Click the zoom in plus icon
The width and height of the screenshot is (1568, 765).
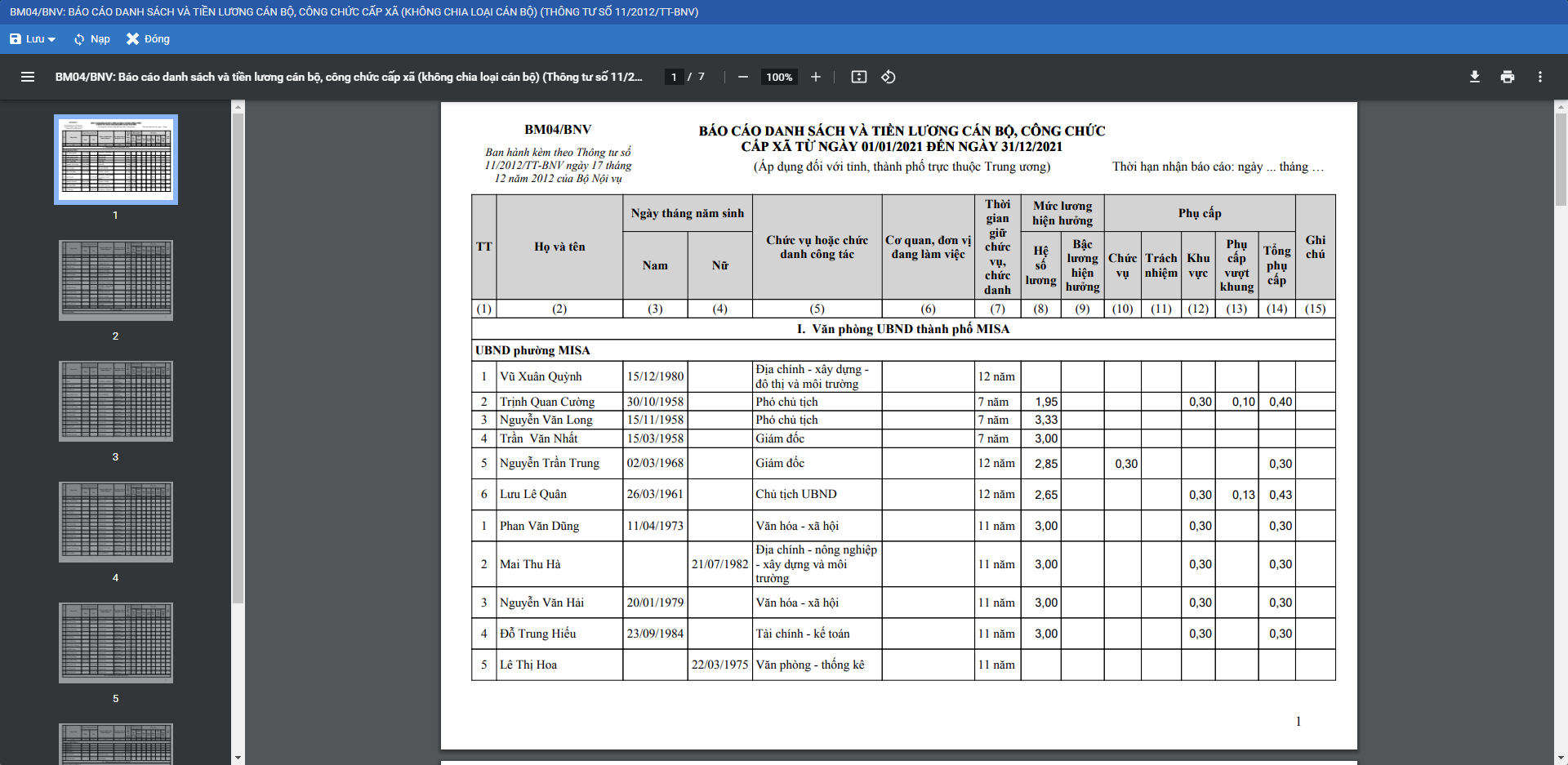(815, 77)
